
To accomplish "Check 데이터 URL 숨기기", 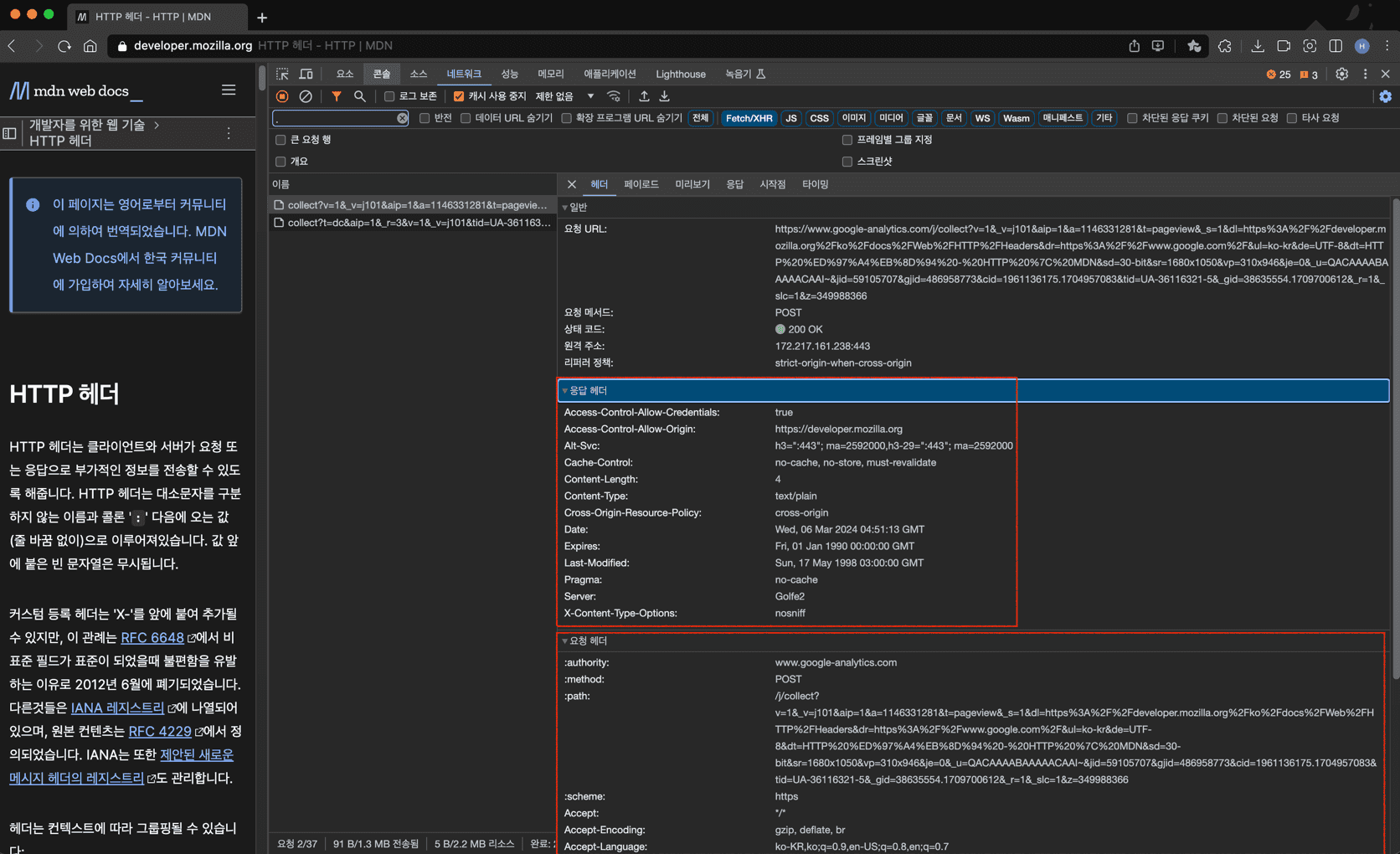I will (x=466, y=118).
